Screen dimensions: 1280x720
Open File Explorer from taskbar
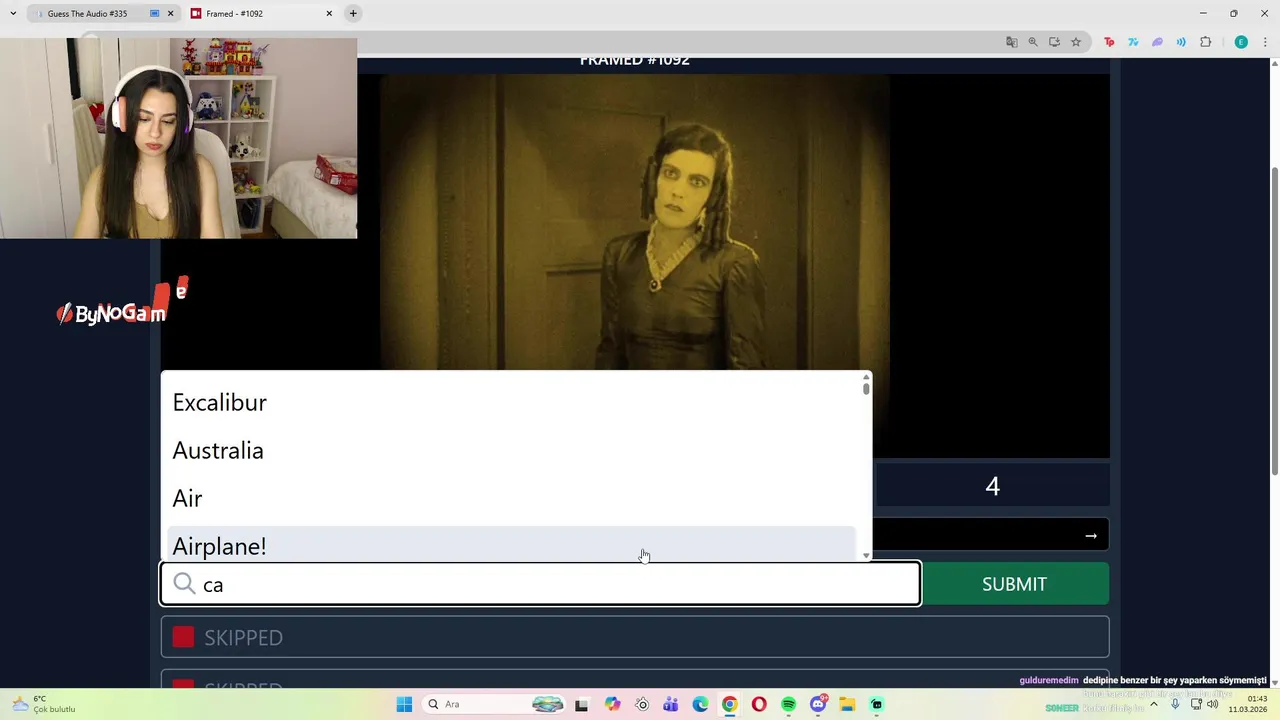(x=847, y=704)
